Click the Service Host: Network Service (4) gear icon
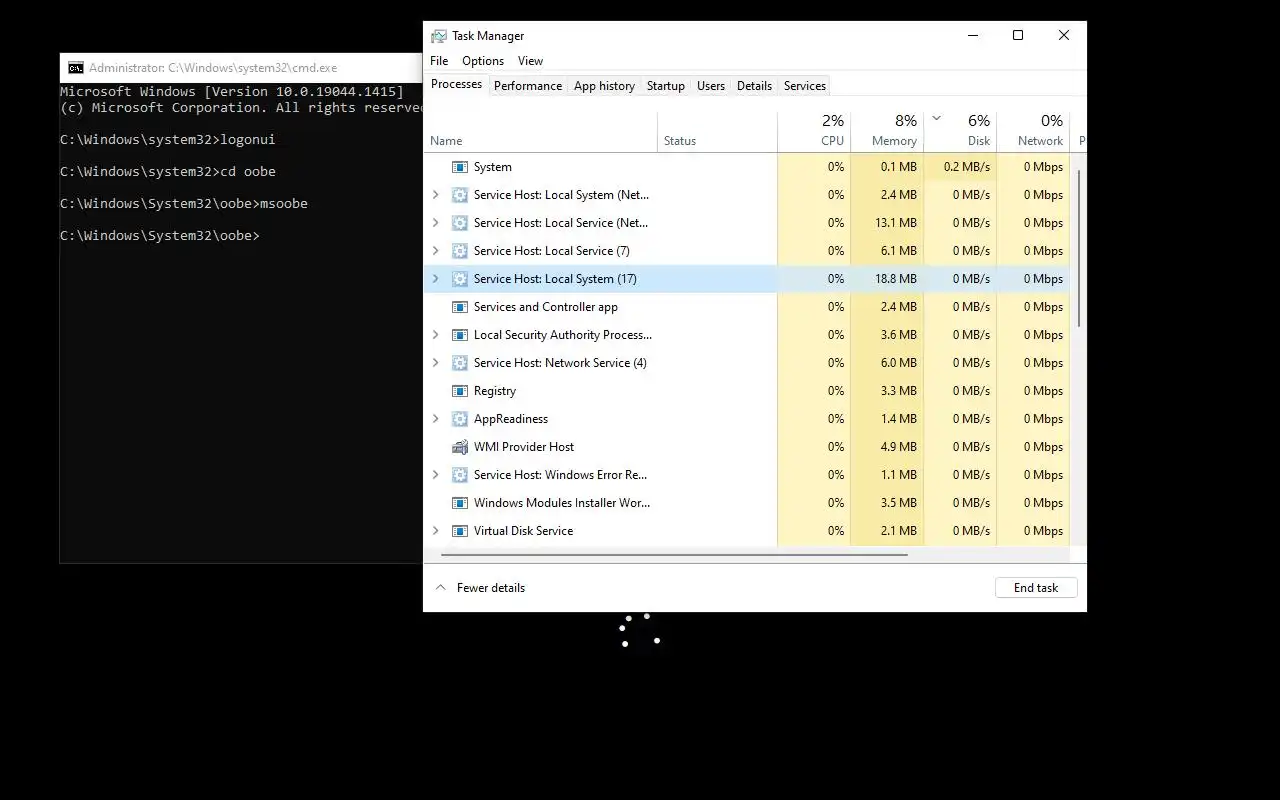1280x800 pixels. [x=460, y=363]
